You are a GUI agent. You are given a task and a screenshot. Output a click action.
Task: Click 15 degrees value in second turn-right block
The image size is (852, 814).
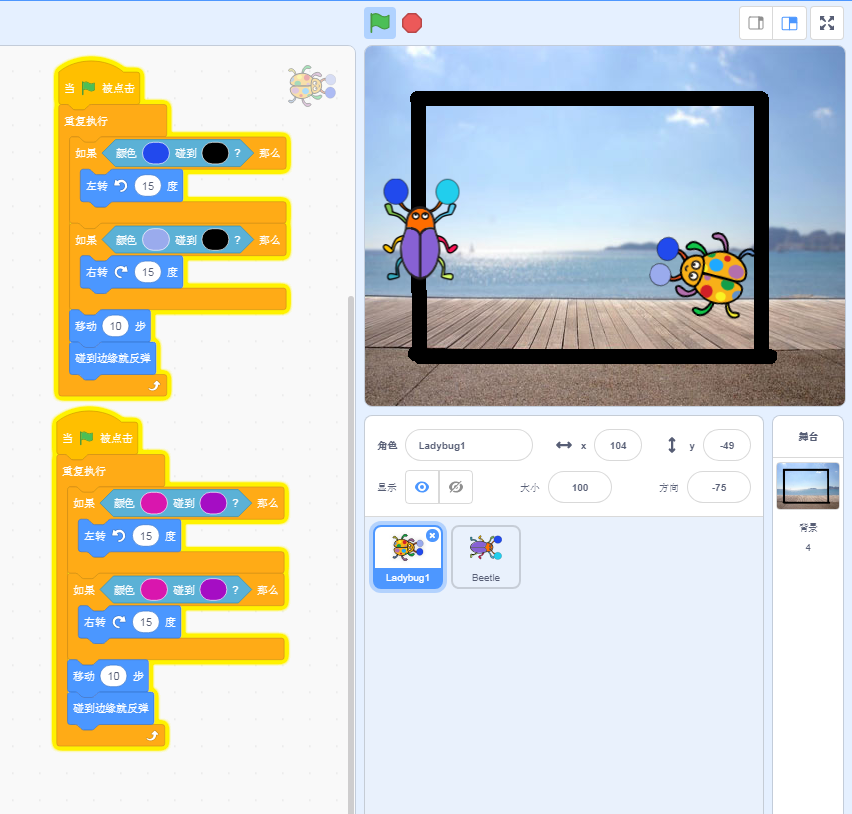point(146,622)
